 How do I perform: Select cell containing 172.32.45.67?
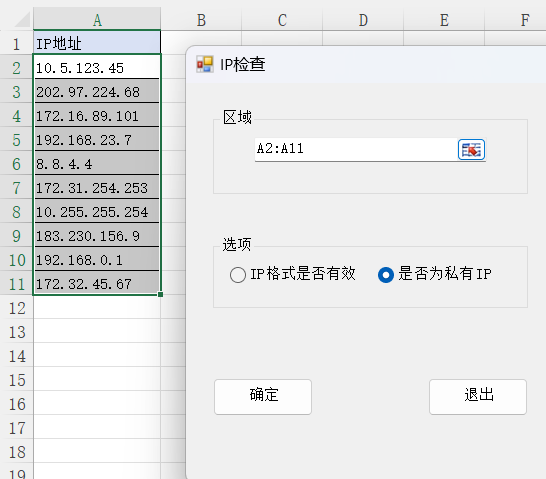[97, 283]
